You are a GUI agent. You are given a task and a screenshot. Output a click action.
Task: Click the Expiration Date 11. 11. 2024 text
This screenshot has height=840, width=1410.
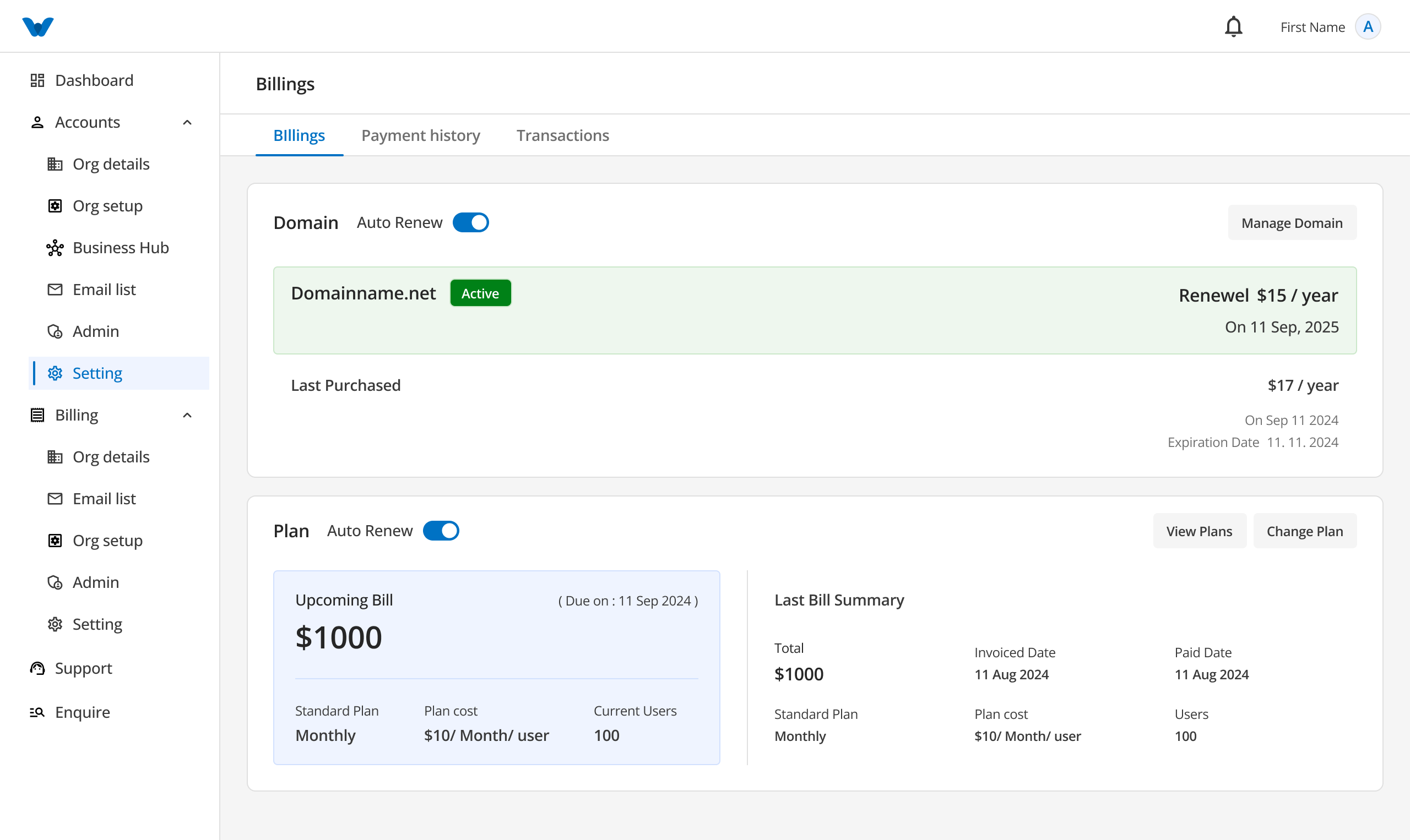coord(1252,442)
